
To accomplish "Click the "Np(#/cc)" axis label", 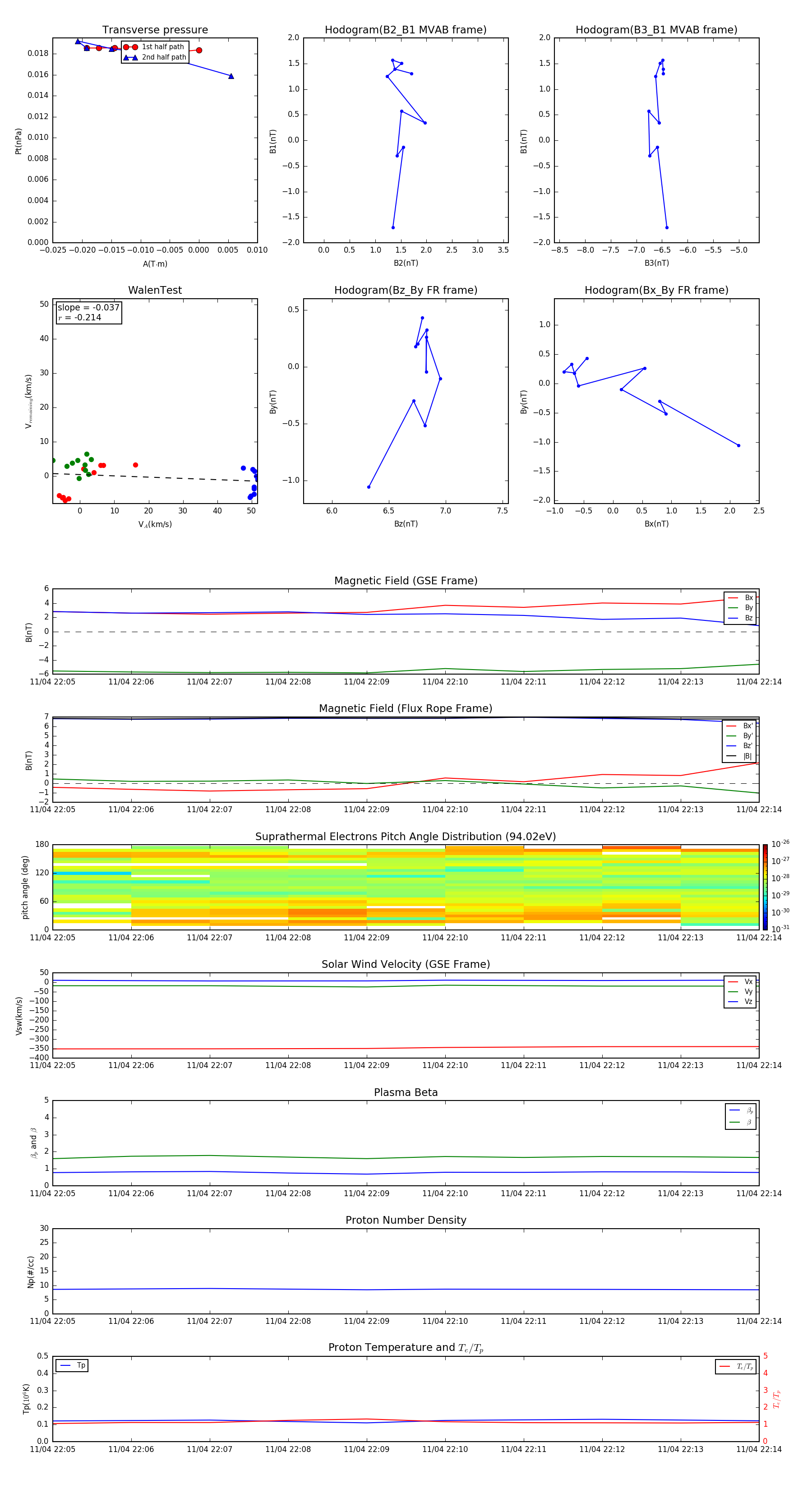I will coord(31,1271).
